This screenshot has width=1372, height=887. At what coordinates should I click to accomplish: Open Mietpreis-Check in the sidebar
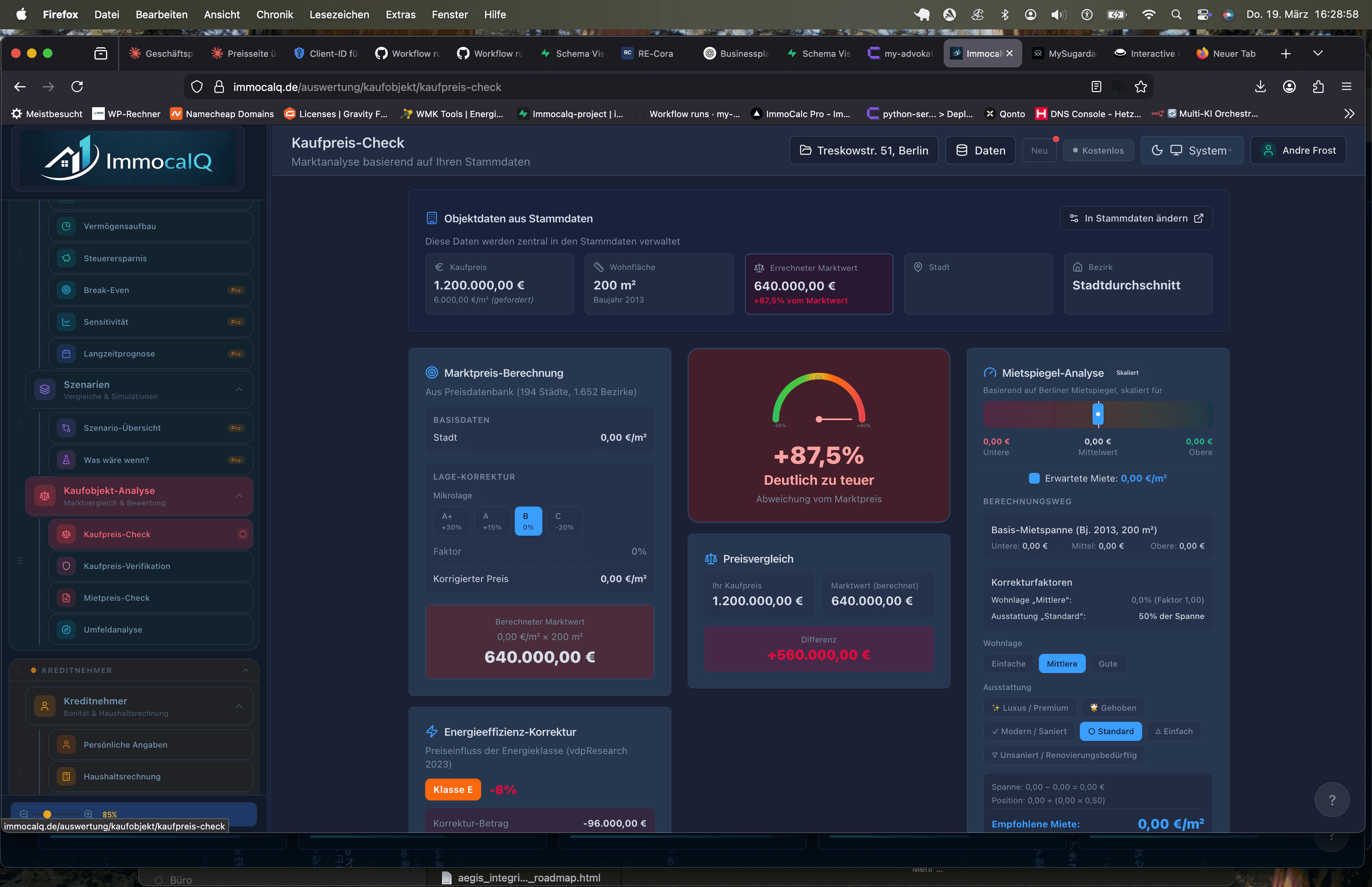(151, 598)
